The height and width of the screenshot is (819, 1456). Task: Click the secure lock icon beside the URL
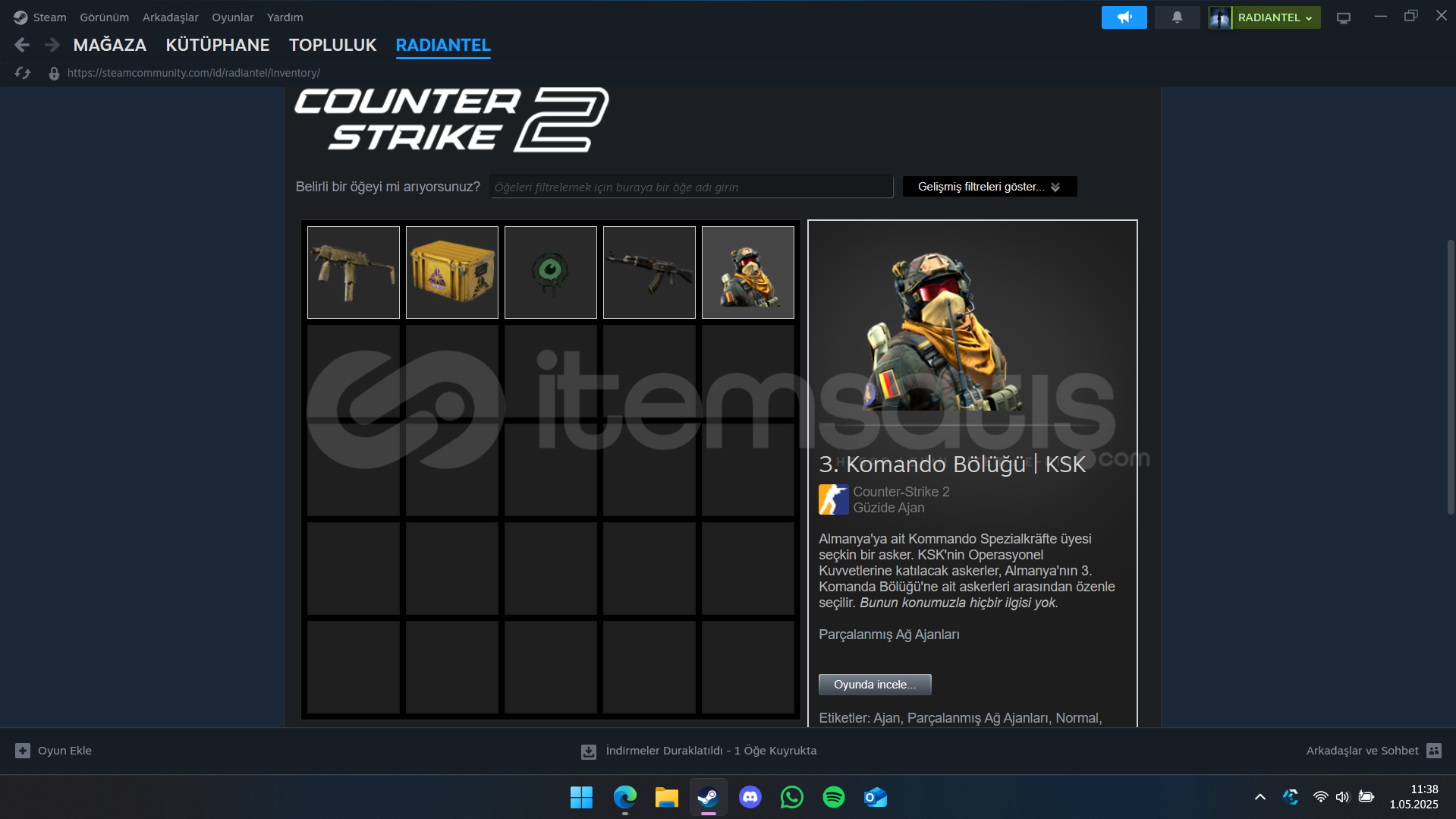tap(54, 73)
